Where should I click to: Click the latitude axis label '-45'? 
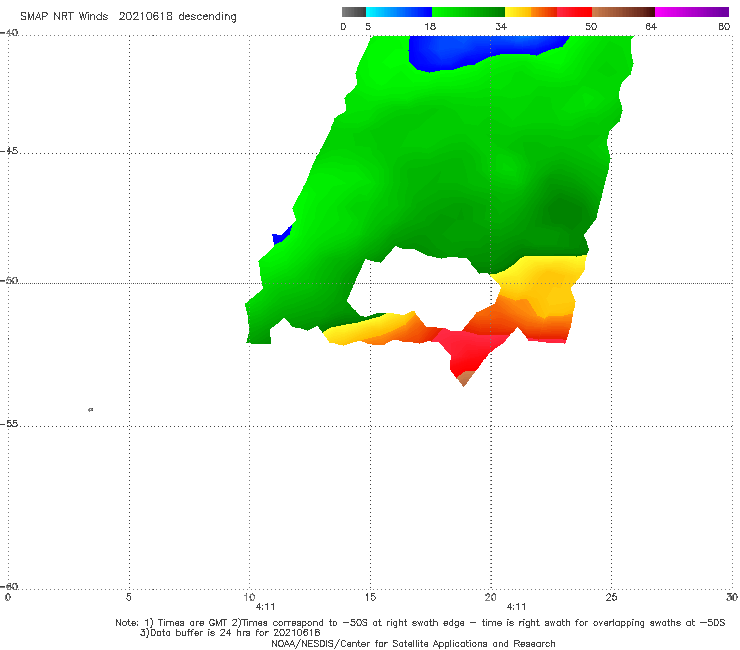(x=9, y=151)
